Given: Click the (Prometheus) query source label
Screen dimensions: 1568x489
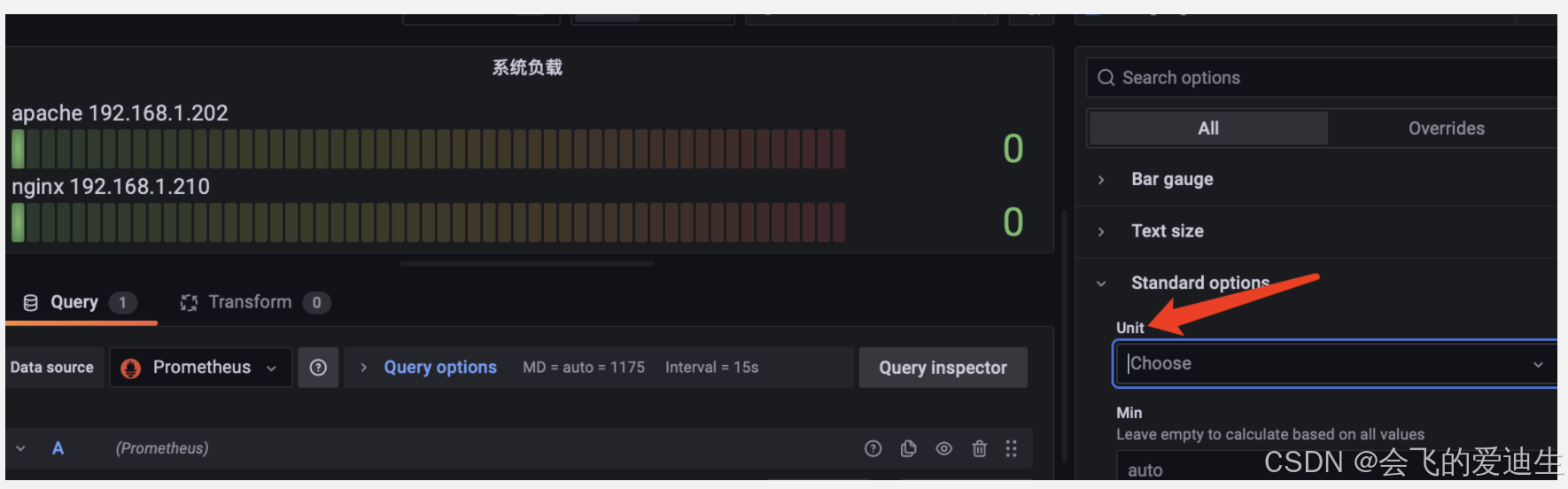Looking at the screenshot, I should point(162,448).
